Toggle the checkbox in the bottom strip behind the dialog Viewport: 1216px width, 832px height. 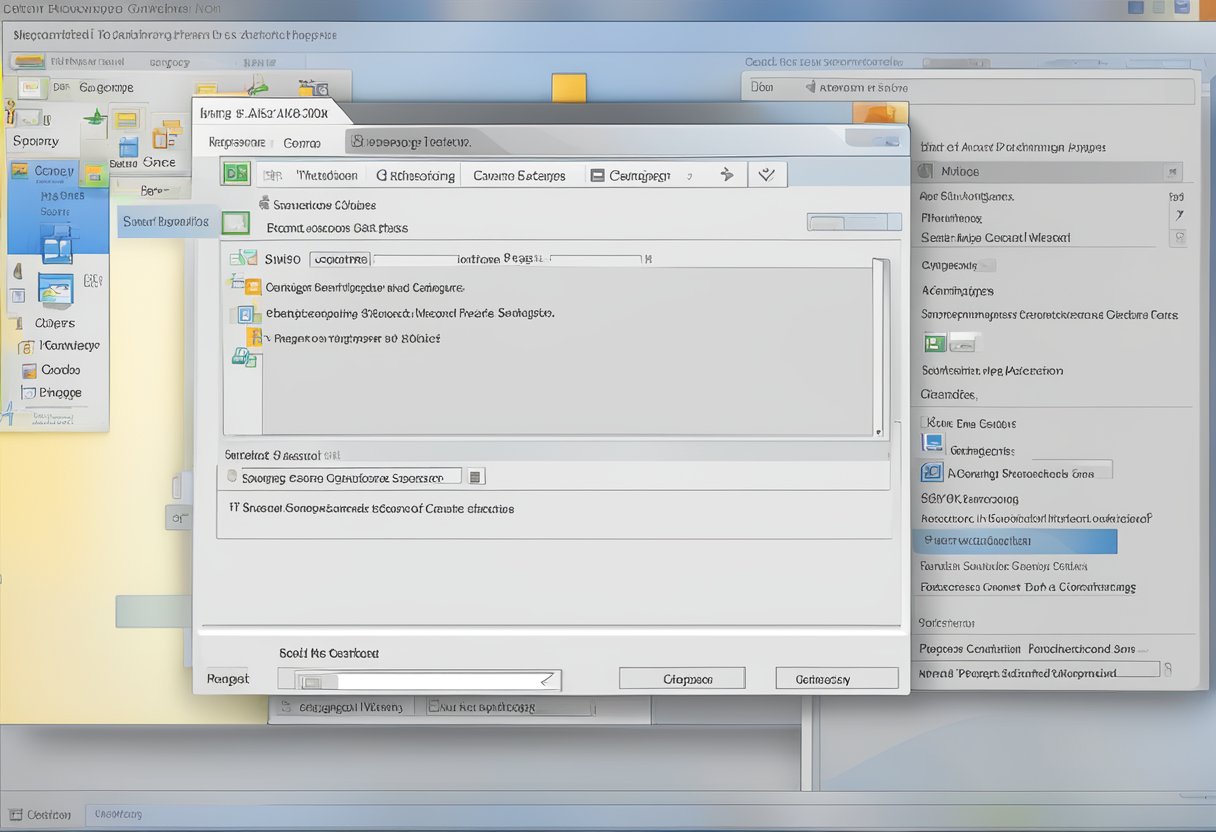(285, 707)
